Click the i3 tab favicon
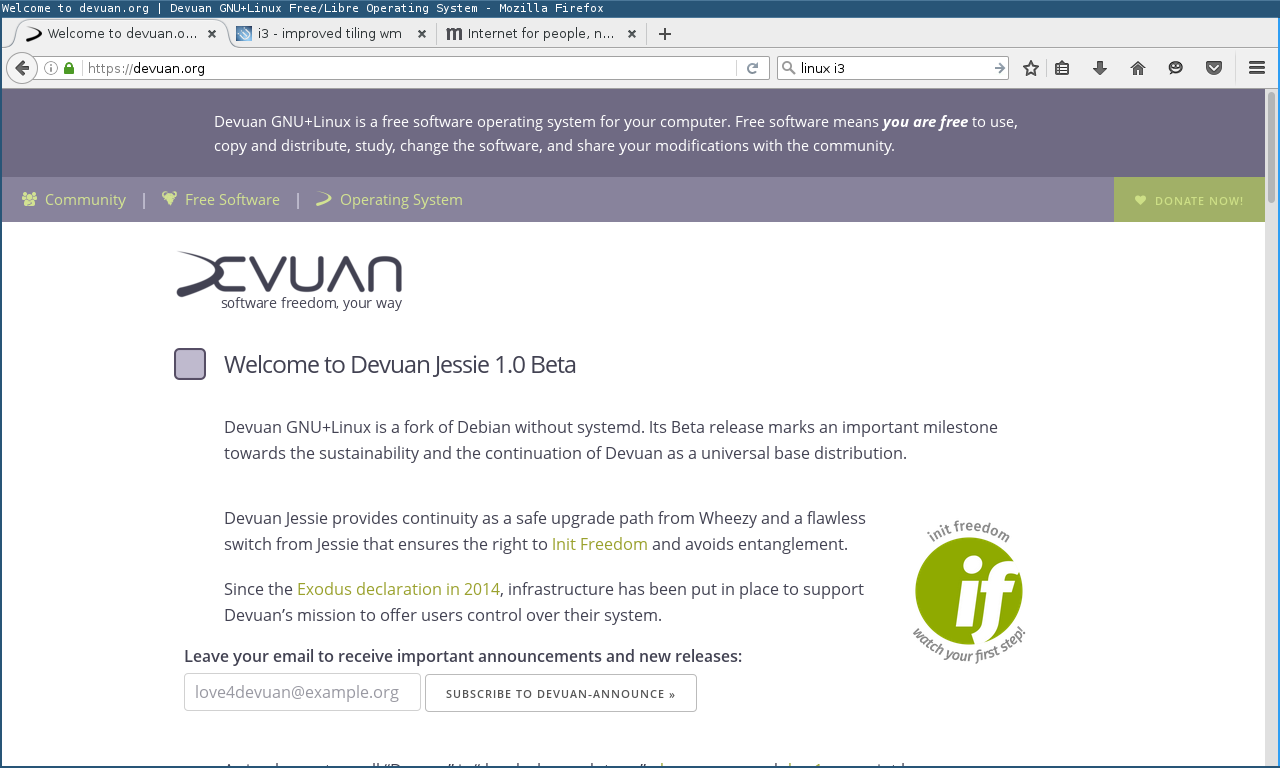This screenshot has height=768, width=1280. tap(244, 34)
